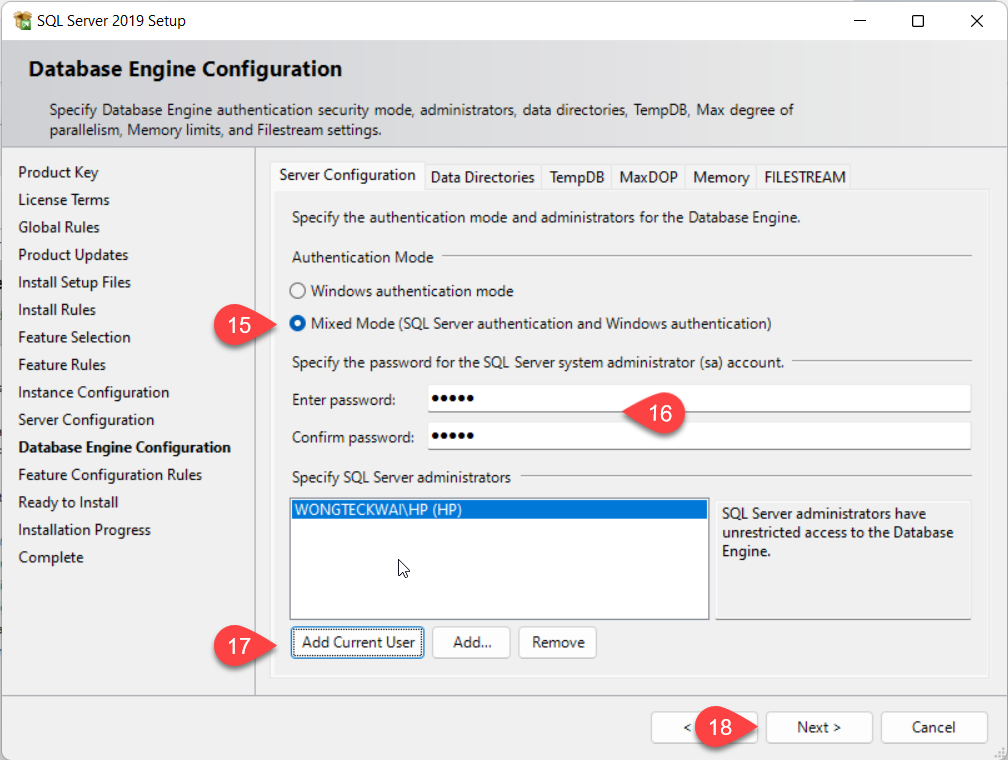Click the Remove button
Image resolution: width=1008 pixels, height=760 pixels.
pos(557,642)
